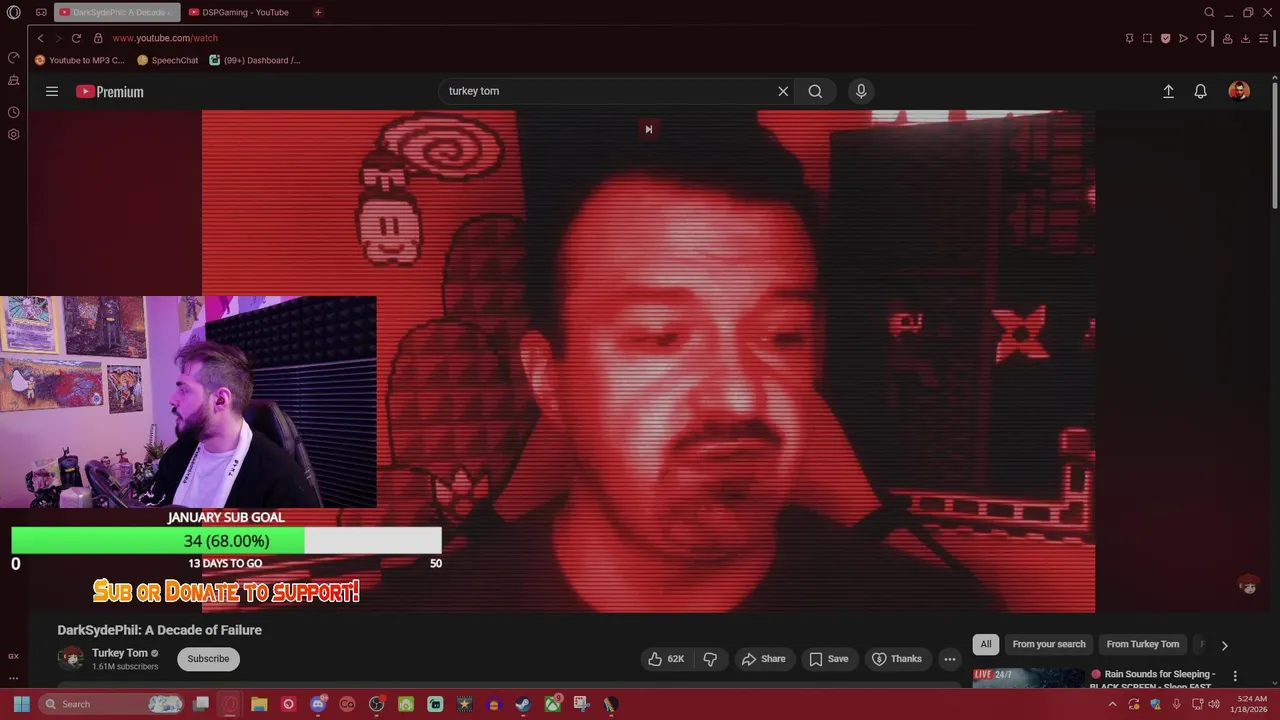Image resolution: width=1280 pixels, height=720 pixels.
Task: Go to YouTube Premium home logo
Action: 110,91
